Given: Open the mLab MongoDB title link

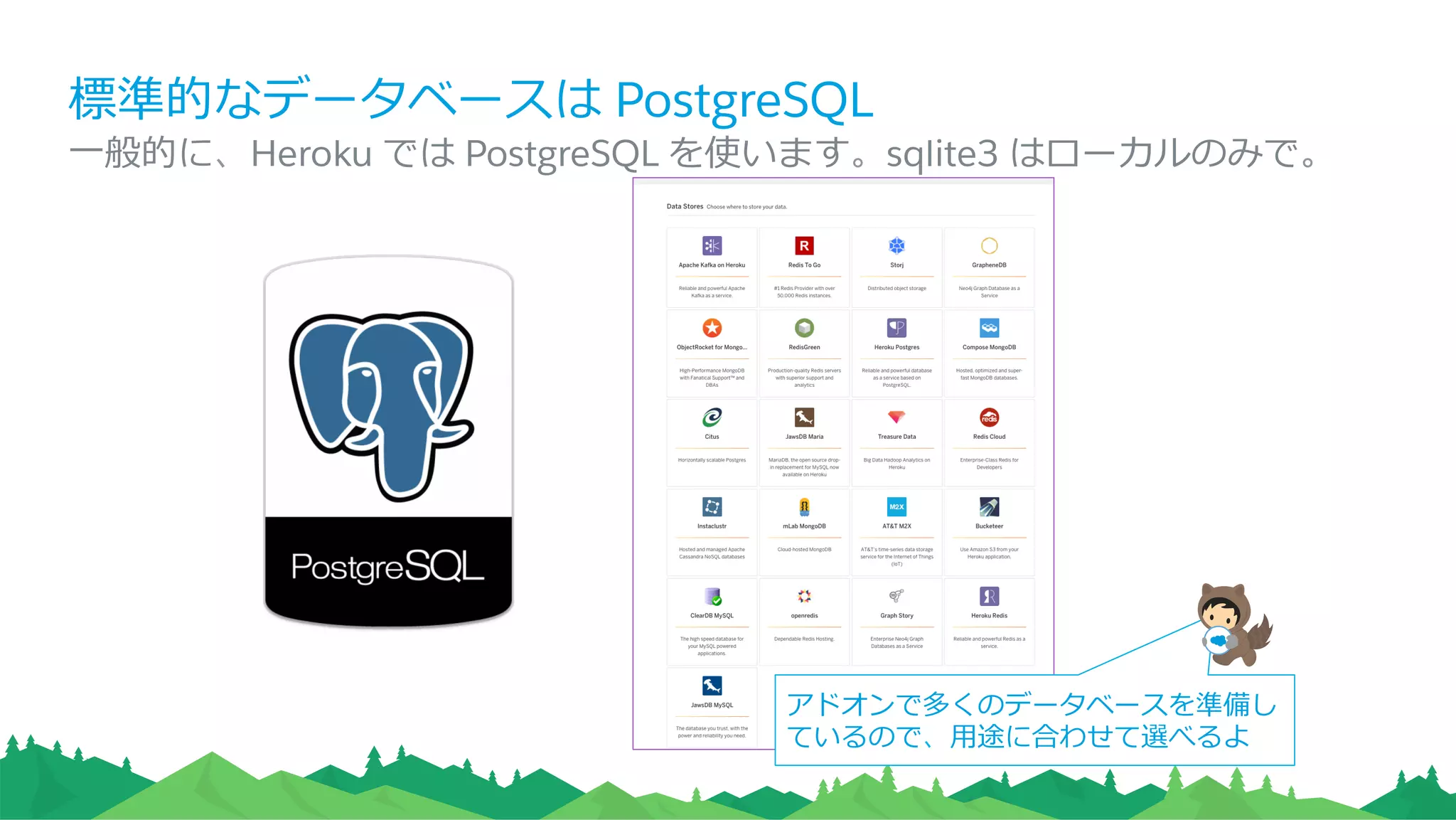Looking at the screenshot, I should (804, 526).
